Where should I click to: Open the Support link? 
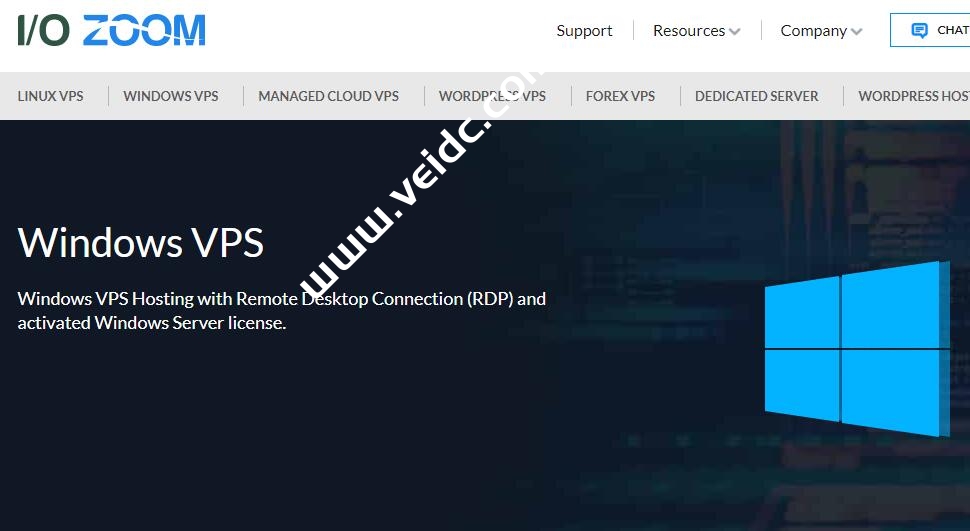[x=584, y=31]
